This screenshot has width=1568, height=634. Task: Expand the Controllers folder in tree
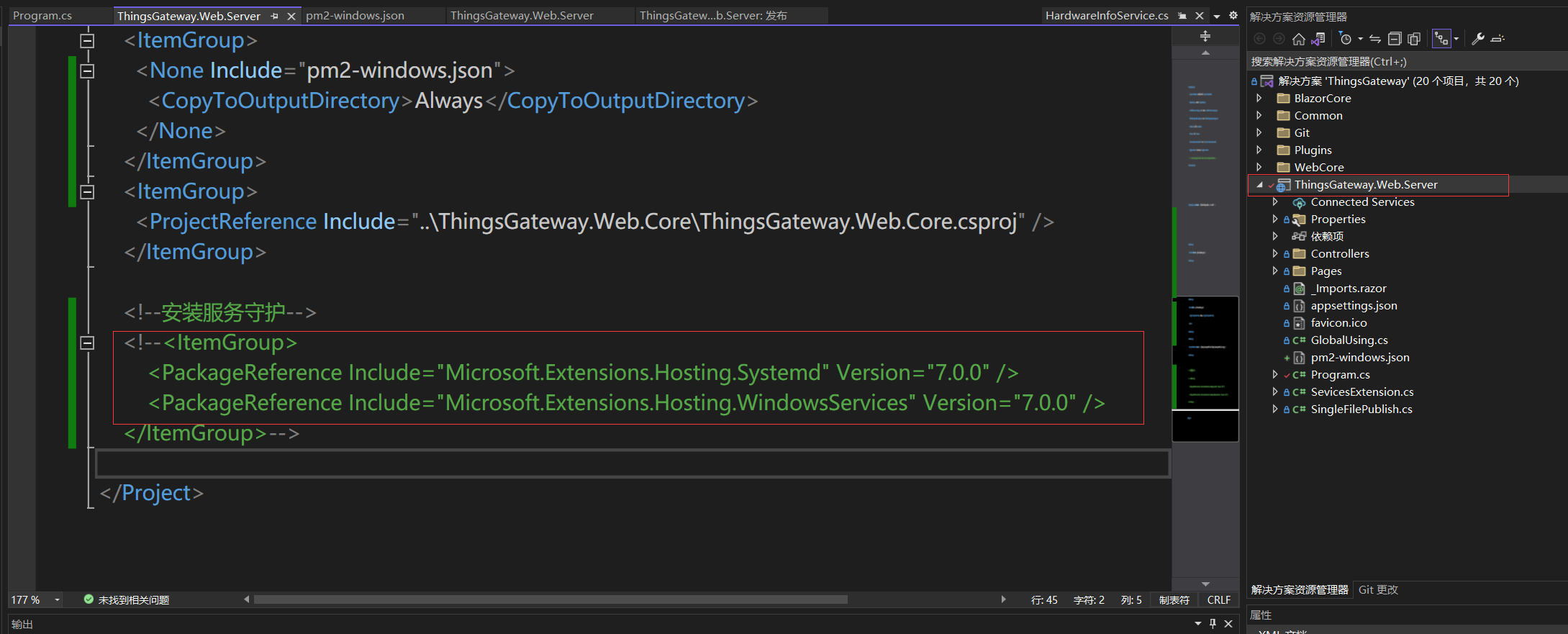click(x=1274, y=253)
